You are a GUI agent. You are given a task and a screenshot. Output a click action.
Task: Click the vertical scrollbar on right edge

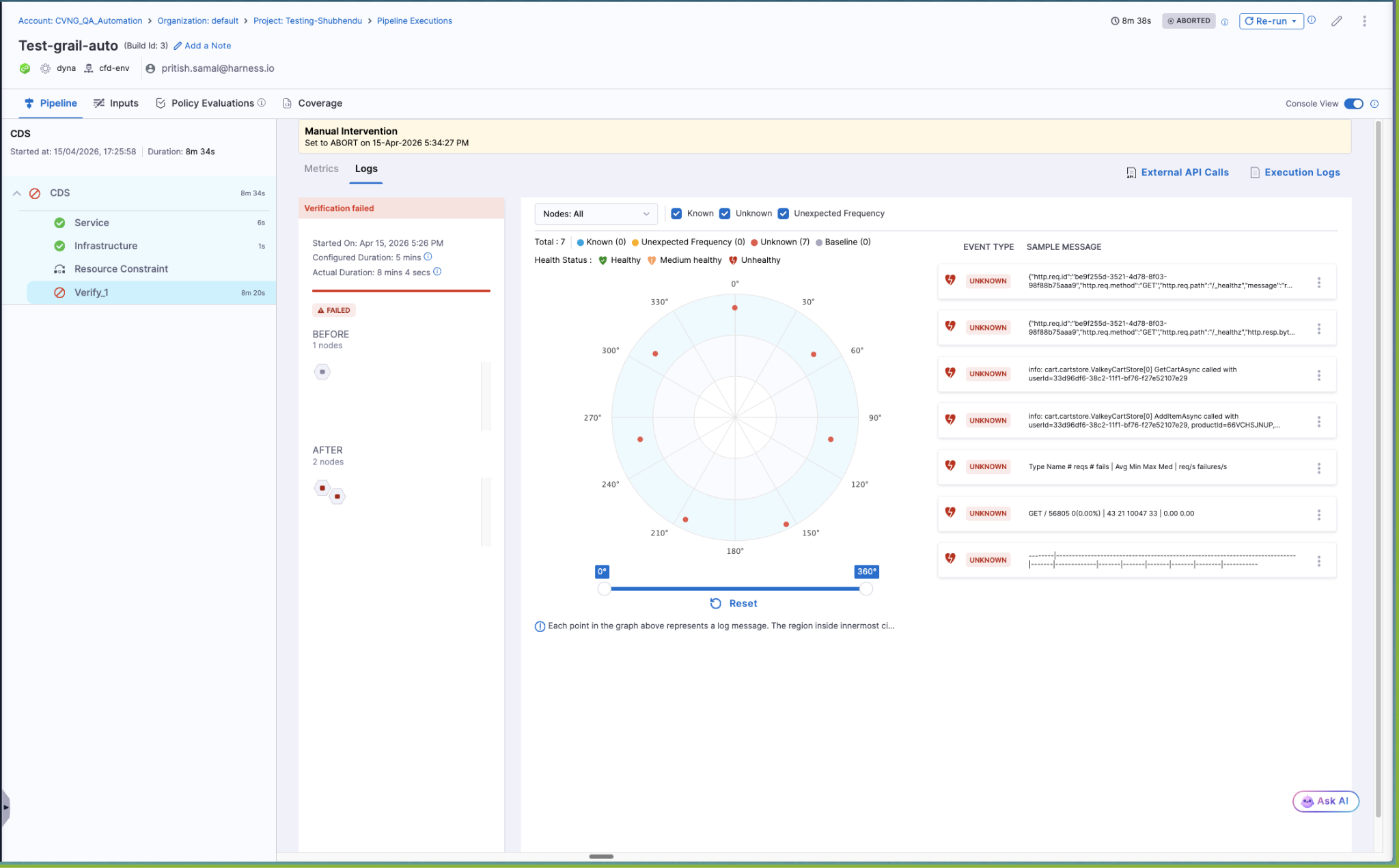1379,468
